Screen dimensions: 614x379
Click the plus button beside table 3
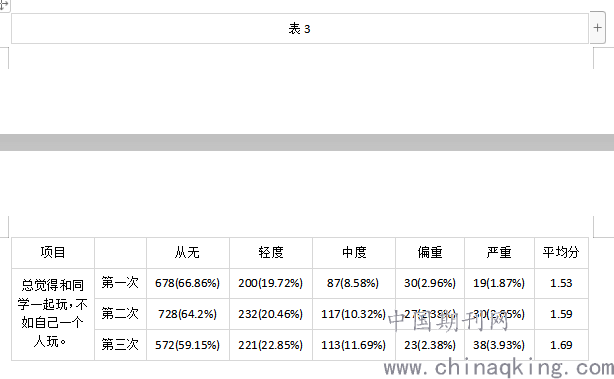(x=597, y=27)
